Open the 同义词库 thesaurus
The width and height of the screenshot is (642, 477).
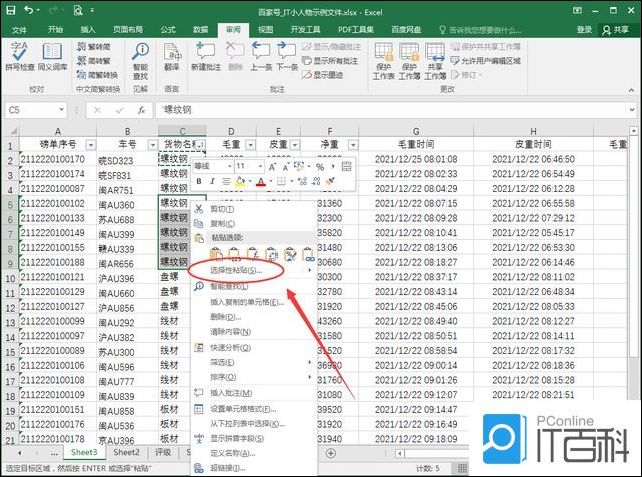click(x=52, y=57)
